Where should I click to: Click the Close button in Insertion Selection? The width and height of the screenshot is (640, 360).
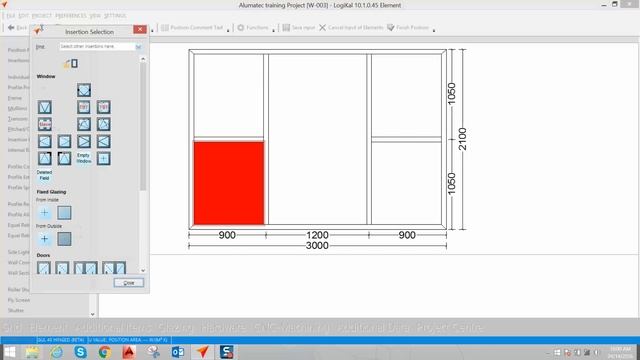[129, 282]
